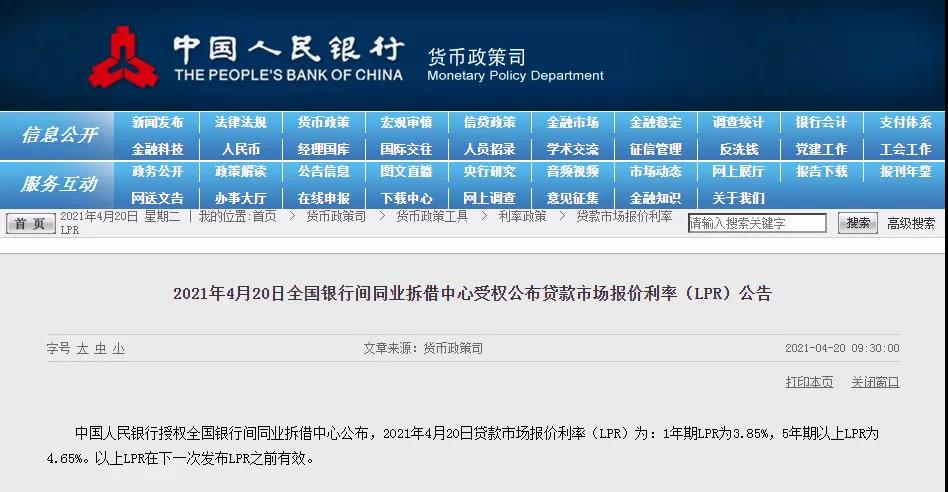Go to 办事大厅 section
948x492 pixels.
241,198
